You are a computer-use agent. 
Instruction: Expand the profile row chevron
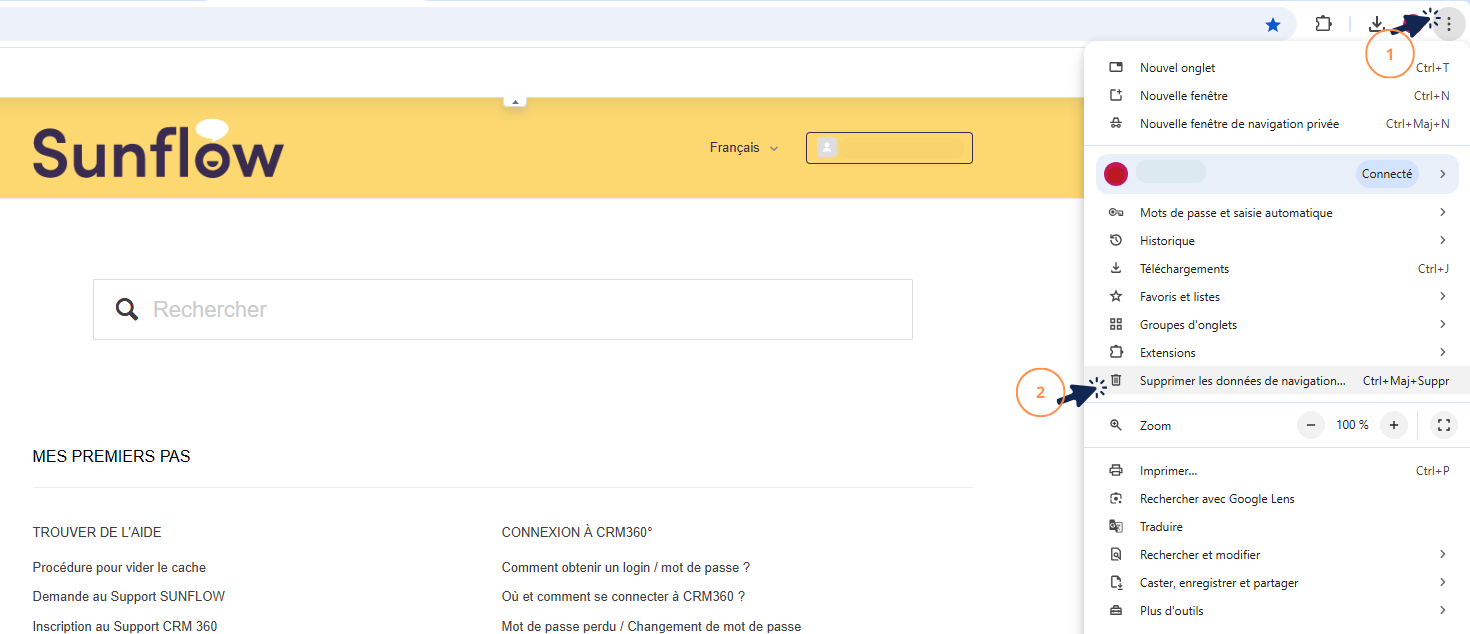point(1443,174)
